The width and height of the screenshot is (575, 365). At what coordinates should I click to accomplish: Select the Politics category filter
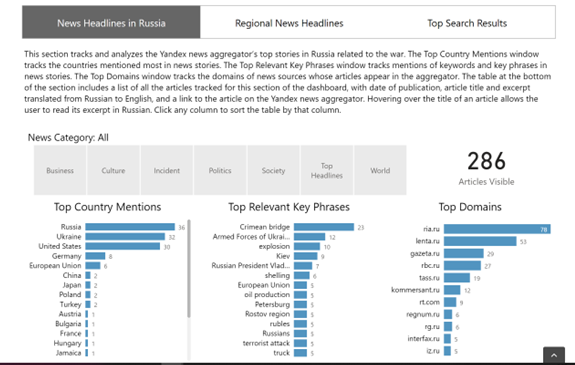[x=220, y=170]
